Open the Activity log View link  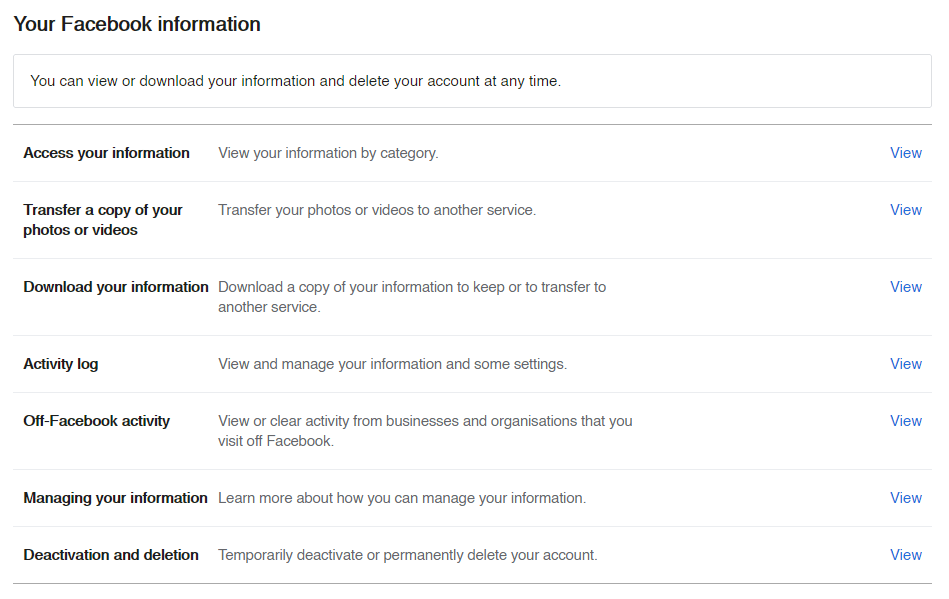coord(905,364)
